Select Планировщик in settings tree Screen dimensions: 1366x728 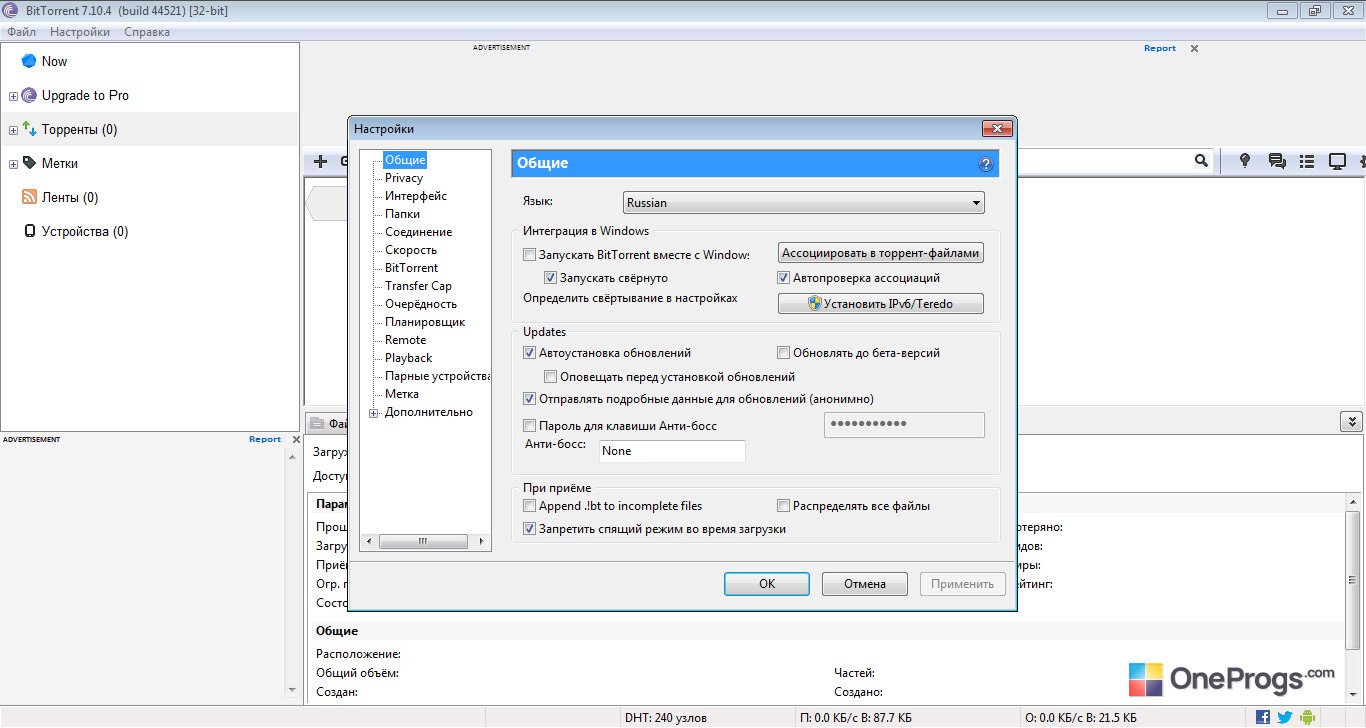click(425, 322)
